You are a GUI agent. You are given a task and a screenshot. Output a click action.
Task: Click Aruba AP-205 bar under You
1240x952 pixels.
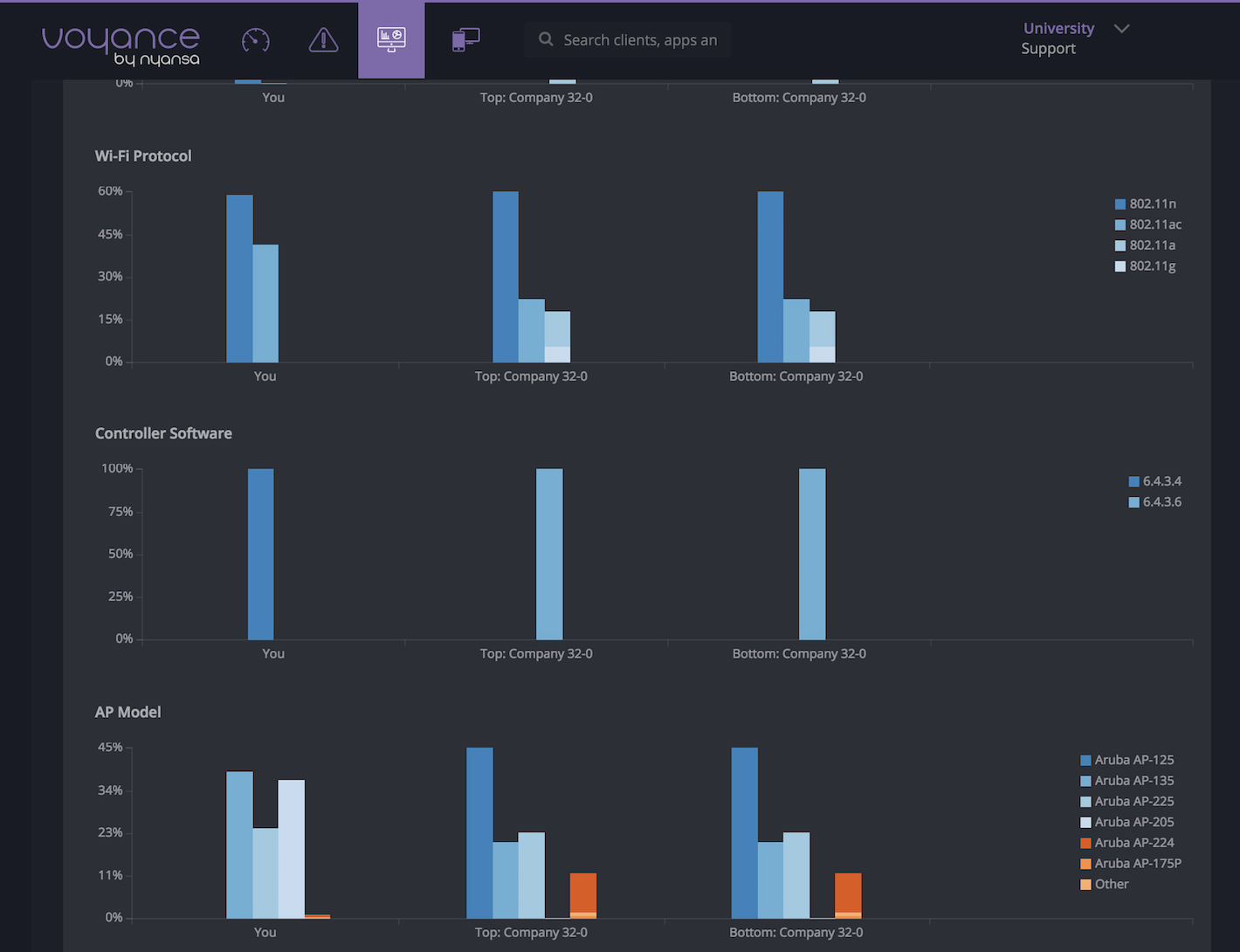(292, 848)
